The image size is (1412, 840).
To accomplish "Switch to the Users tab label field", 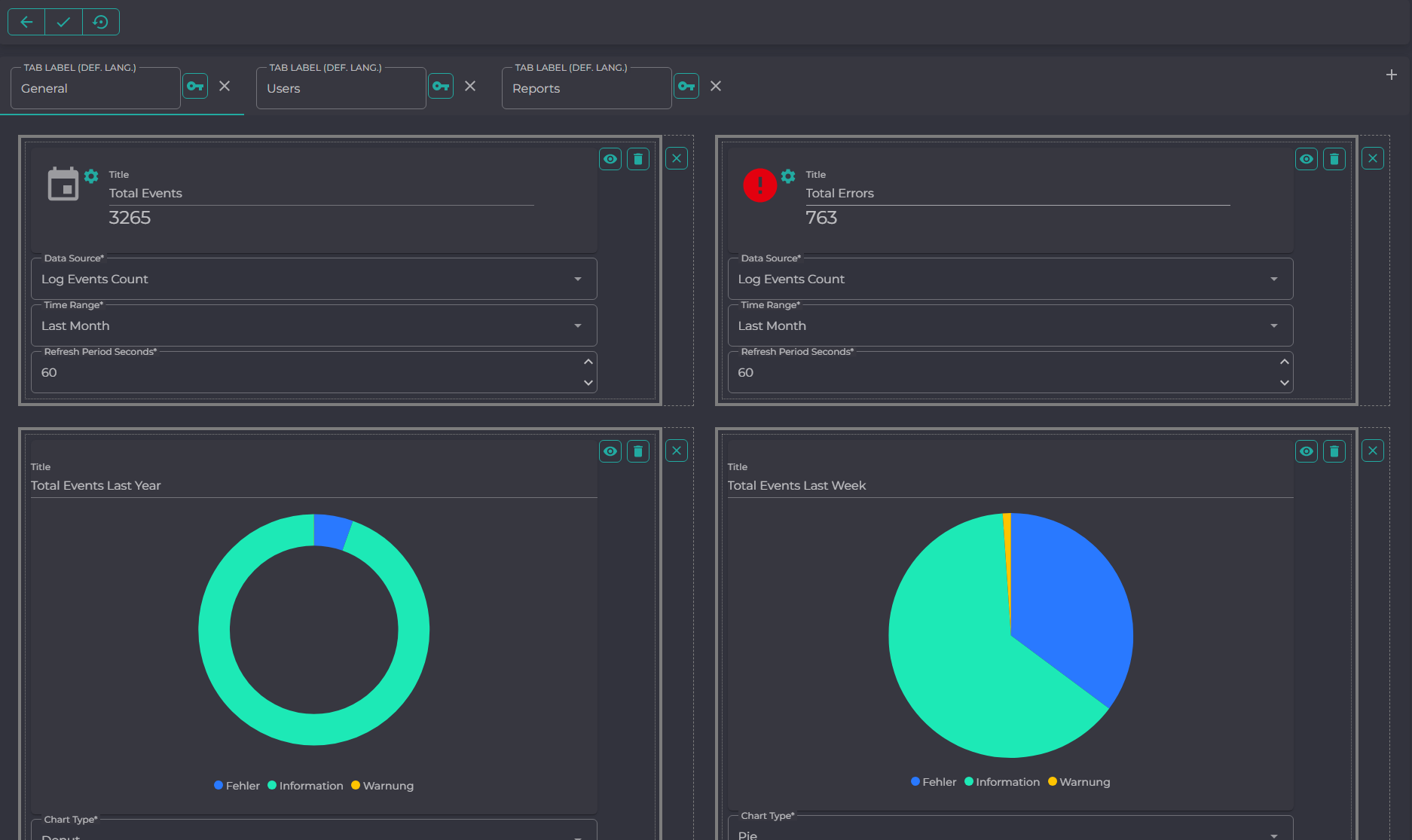I will pyautogui.click(x=341, y=88).
